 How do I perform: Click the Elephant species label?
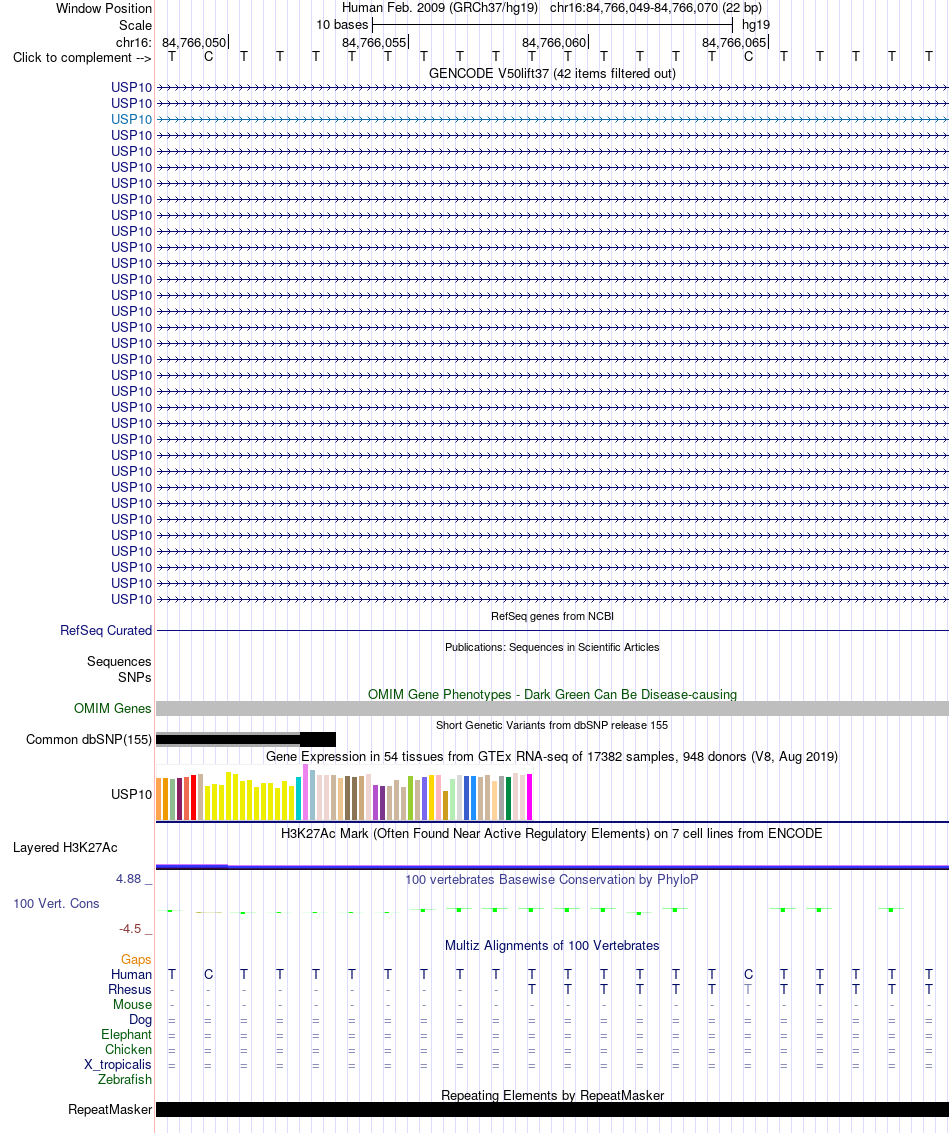pyautogui.click(x=126, y=1035)
